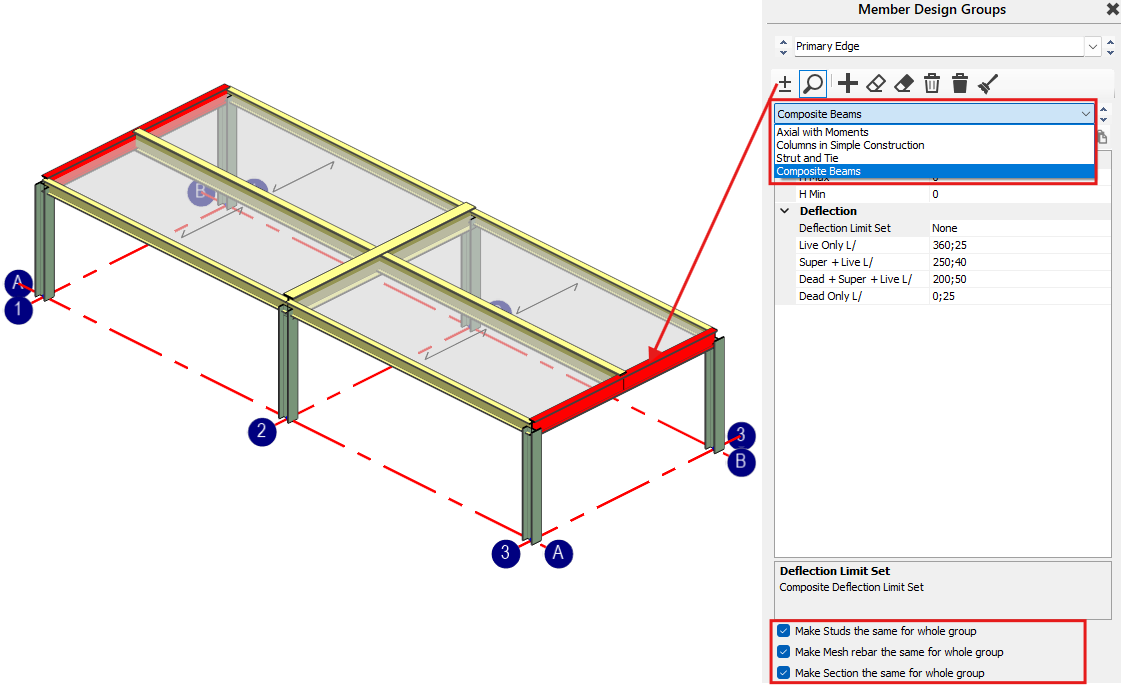The width and height of the screenshot is (1121, 685).
Task: Select the Live Only L/ row label
Action: coord(827,245)
